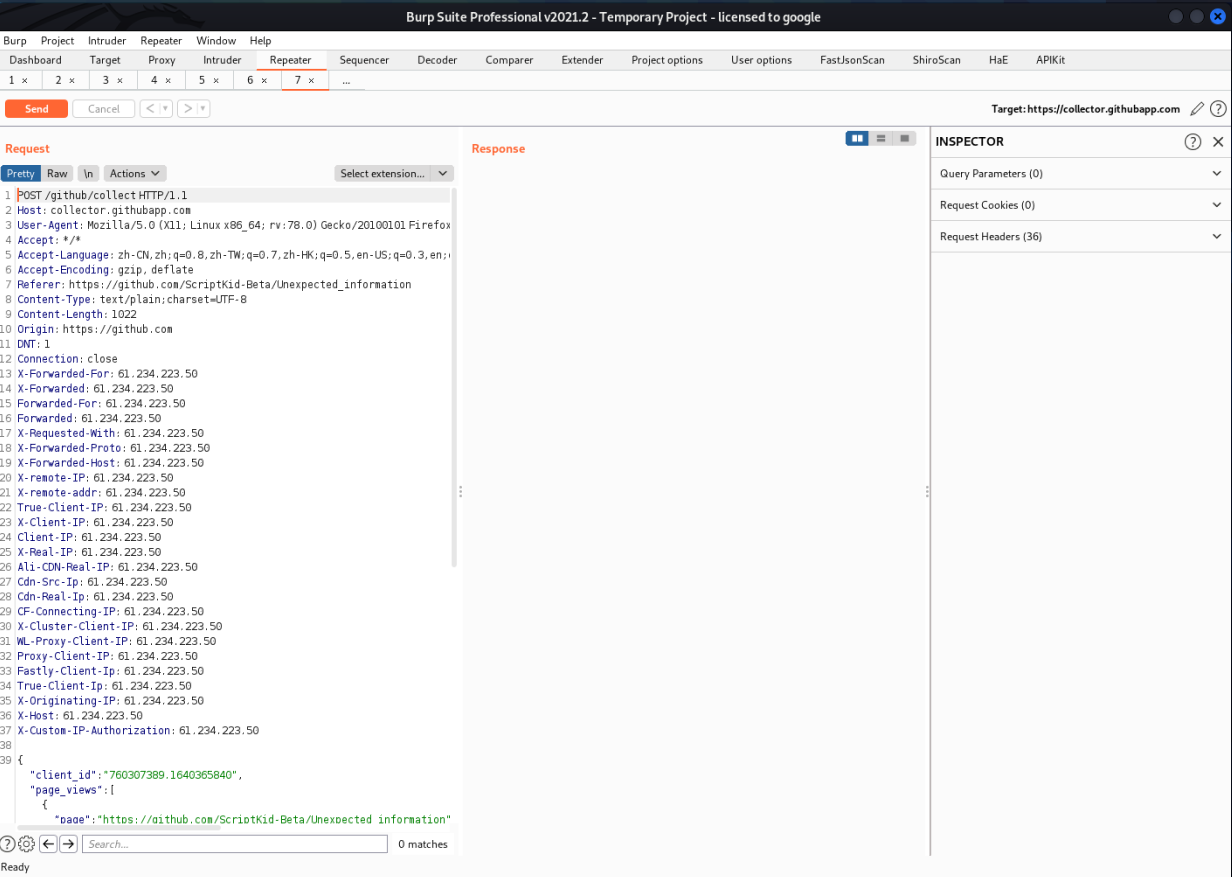The width and height of the screenshot is (1232, 877).
Task: Open the FastJsonScan extension tab
Action: click(852, 60)
